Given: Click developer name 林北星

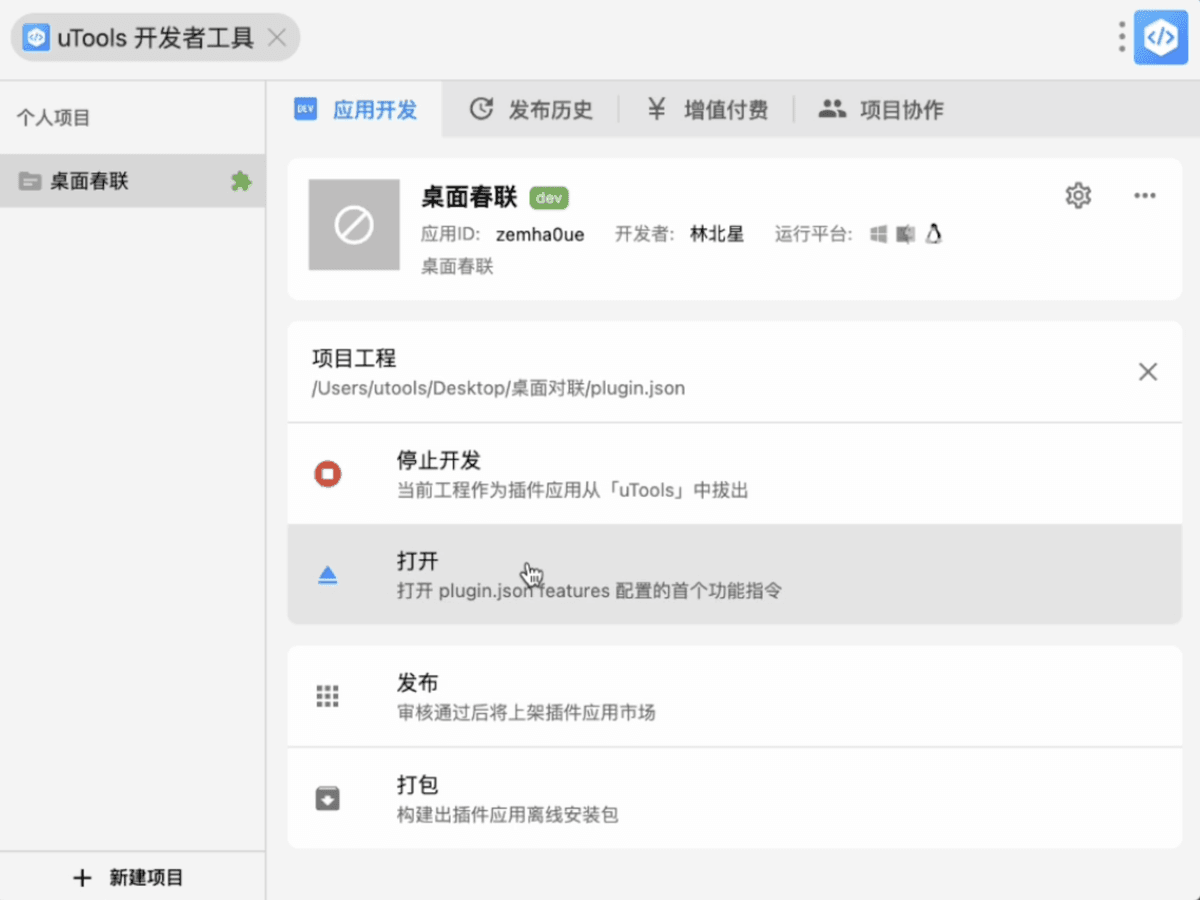Looking at the screenshot, I should tap(717, 235).
